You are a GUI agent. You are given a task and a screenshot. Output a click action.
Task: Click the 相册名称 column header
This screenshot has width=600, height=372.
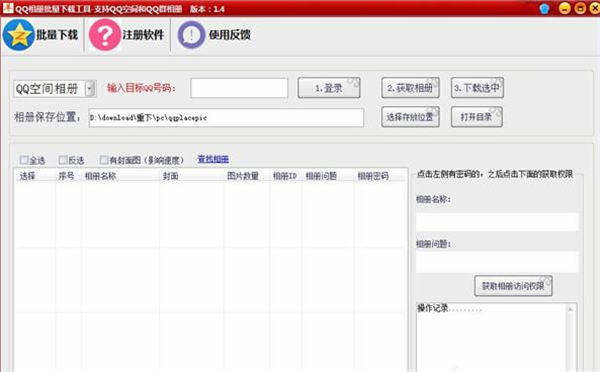click(x=100, y=176)
